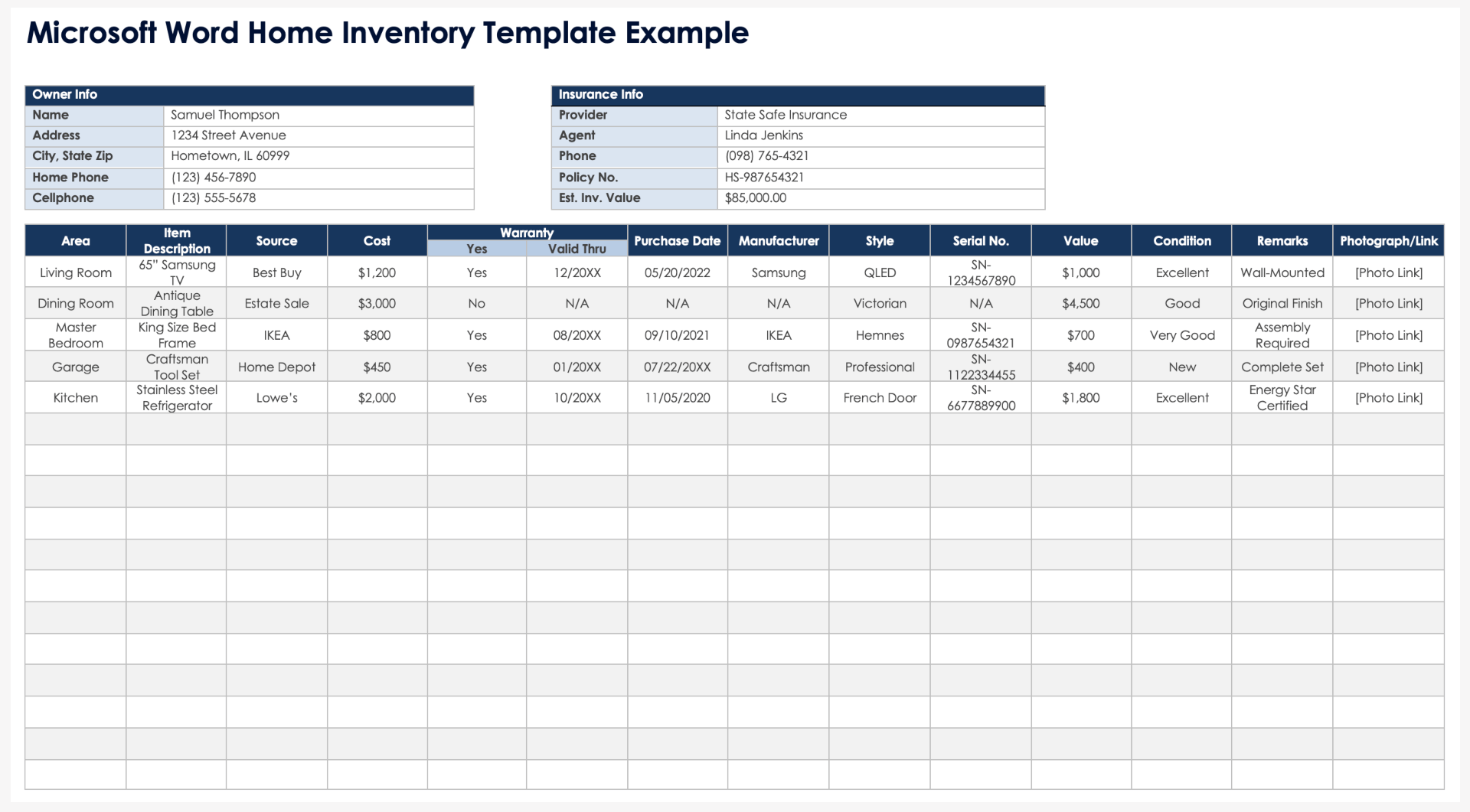Click the Assembly Required remark
Screen dimensions: 1470x812
[x=1282, y=335]
